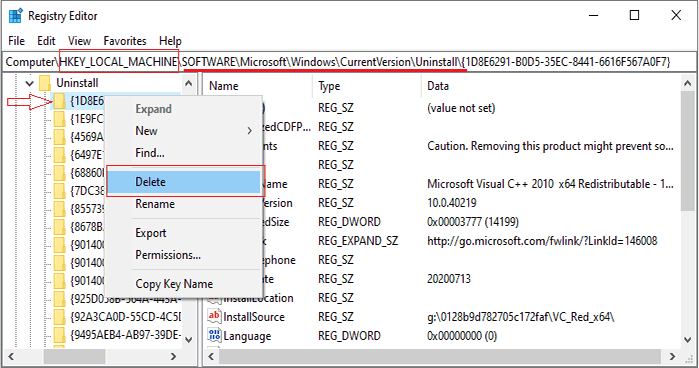Click folder icon of {68860 key
This screenshot has height=368, width=699.
pyautogui.click(x=59, y=173)
